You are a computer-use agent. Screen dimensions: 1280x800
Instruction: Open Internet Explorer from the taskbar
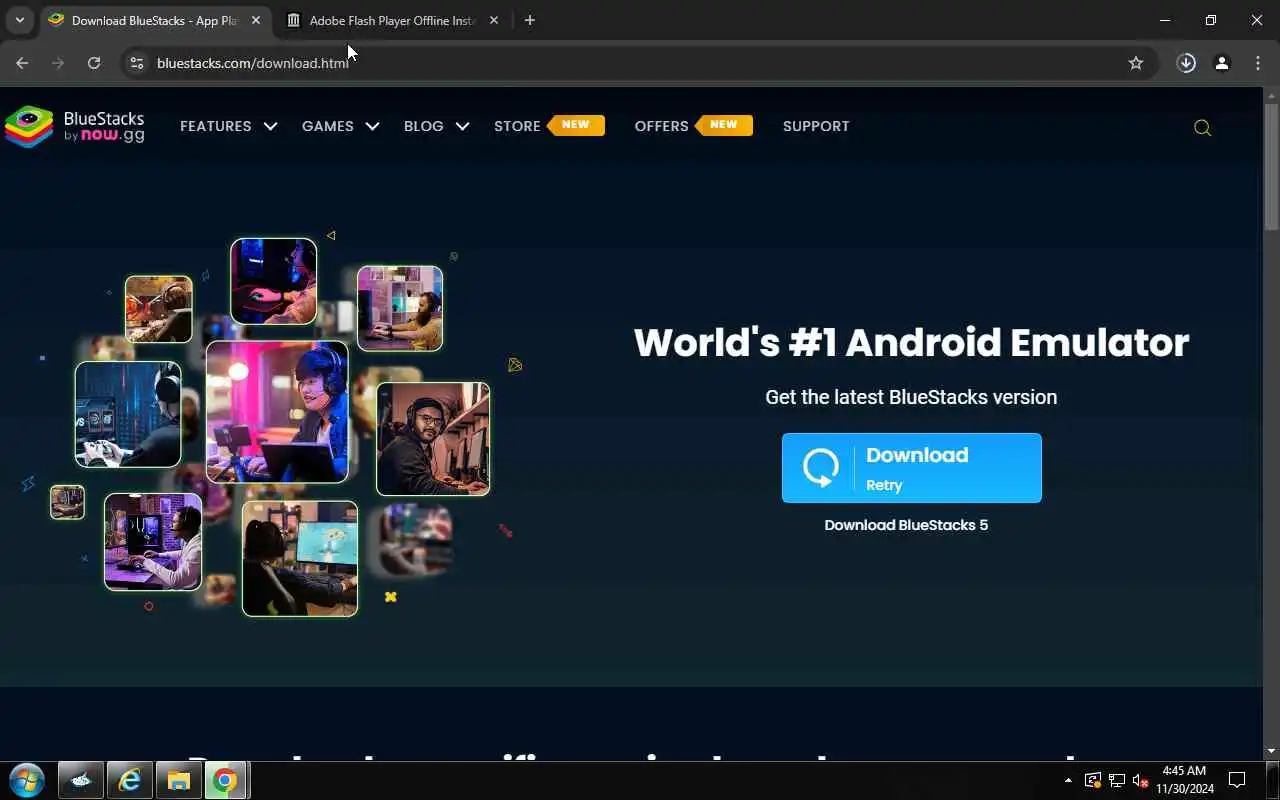(x=129, y=780)
